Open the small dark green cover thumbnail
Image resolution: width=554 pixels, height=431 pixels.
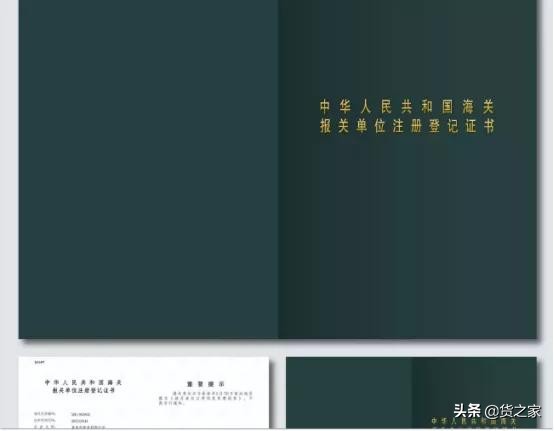pyautogui.click(x=411, y=392)
